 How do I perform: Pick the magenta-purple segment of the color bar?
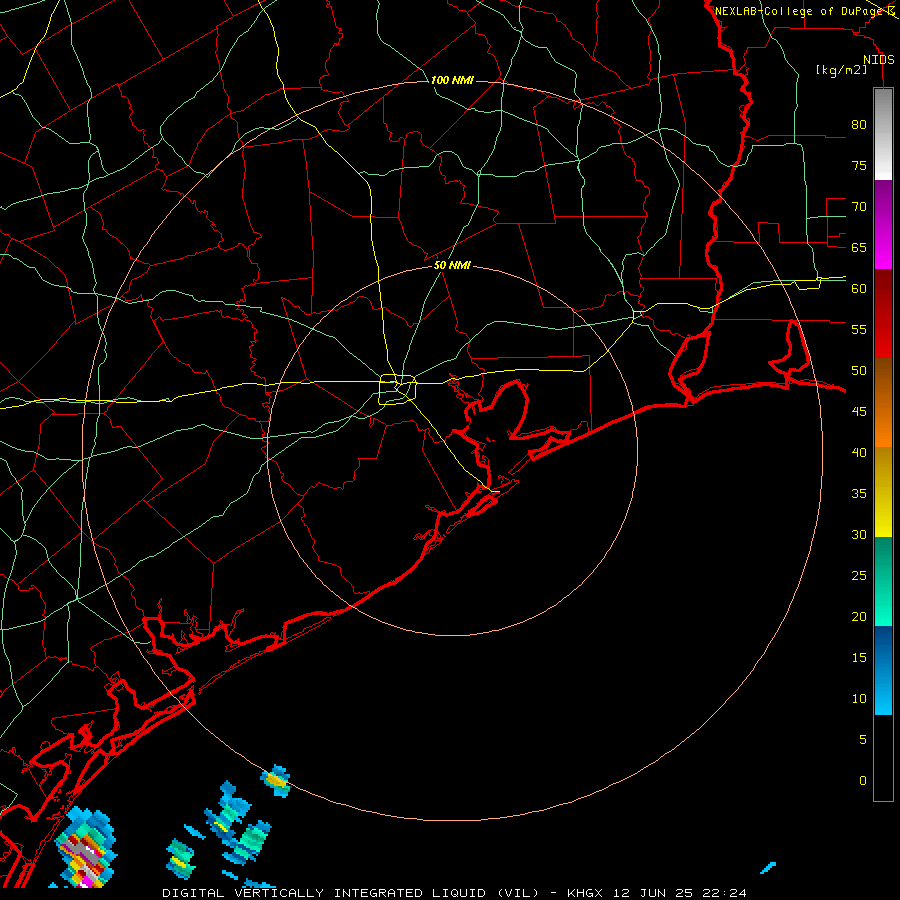(x=883, y=224)
